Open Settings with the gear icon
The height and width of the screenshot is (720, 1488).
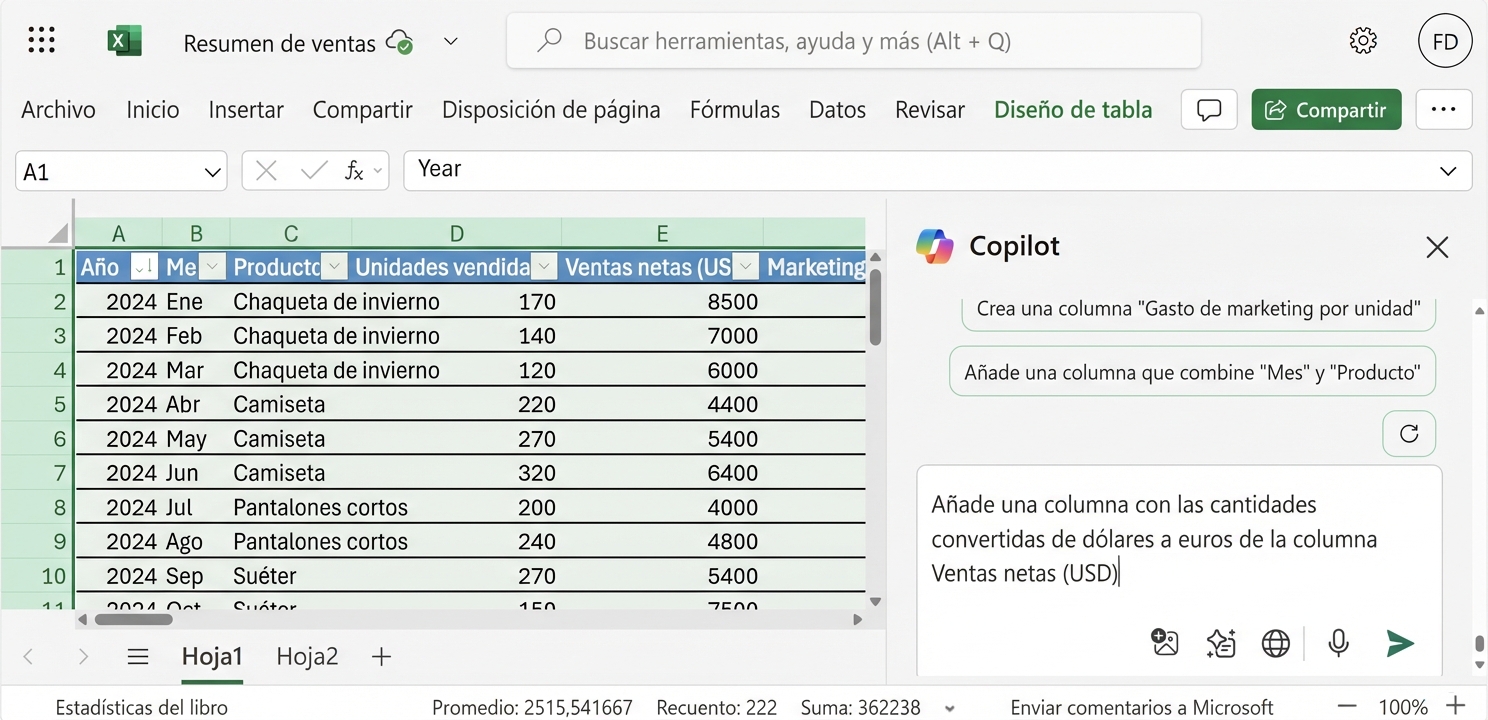tap(1362, 40)
